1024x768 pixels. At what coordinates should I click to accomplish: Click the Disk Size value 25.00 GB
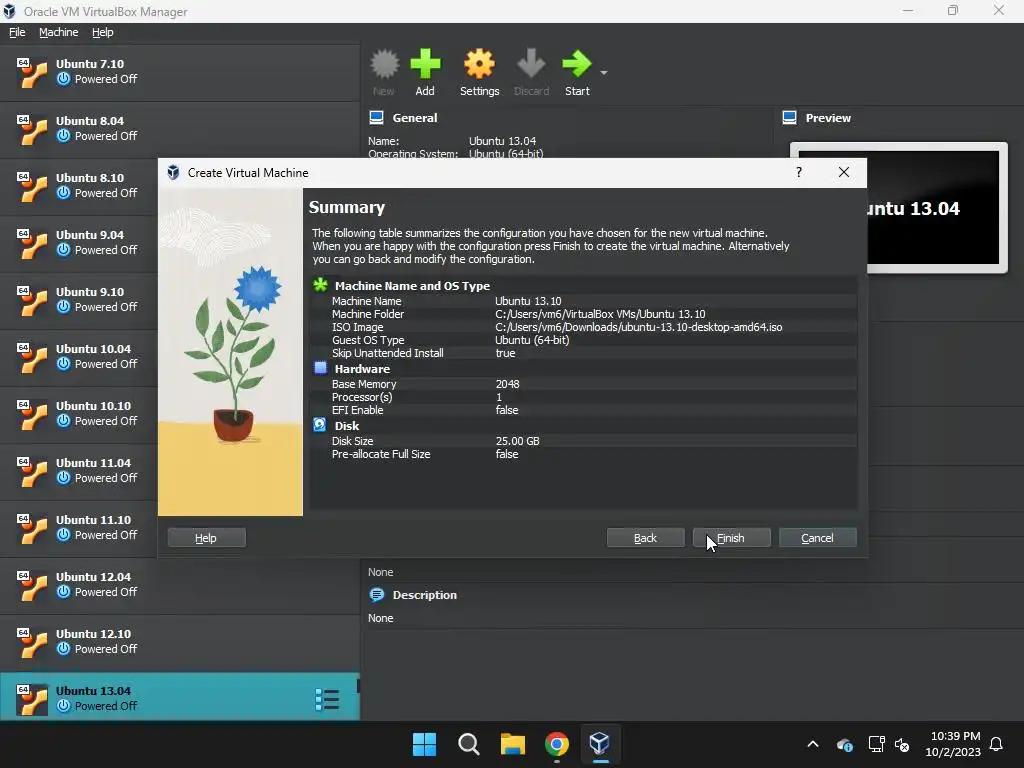517,441
